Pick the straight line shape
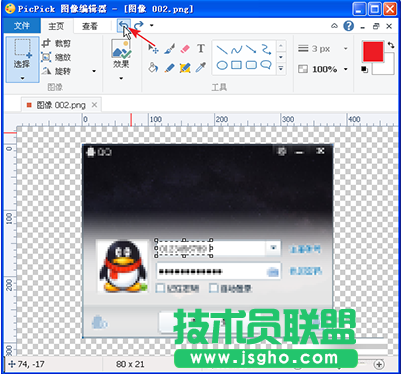 tap(222, 50)
